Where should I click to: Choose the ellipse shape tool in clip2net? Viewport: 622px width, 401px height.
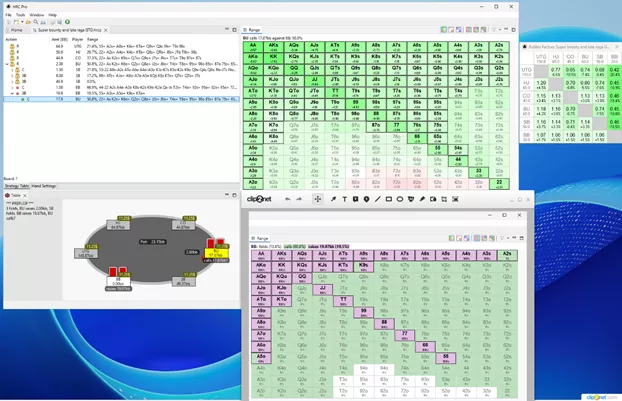(400, 199)
